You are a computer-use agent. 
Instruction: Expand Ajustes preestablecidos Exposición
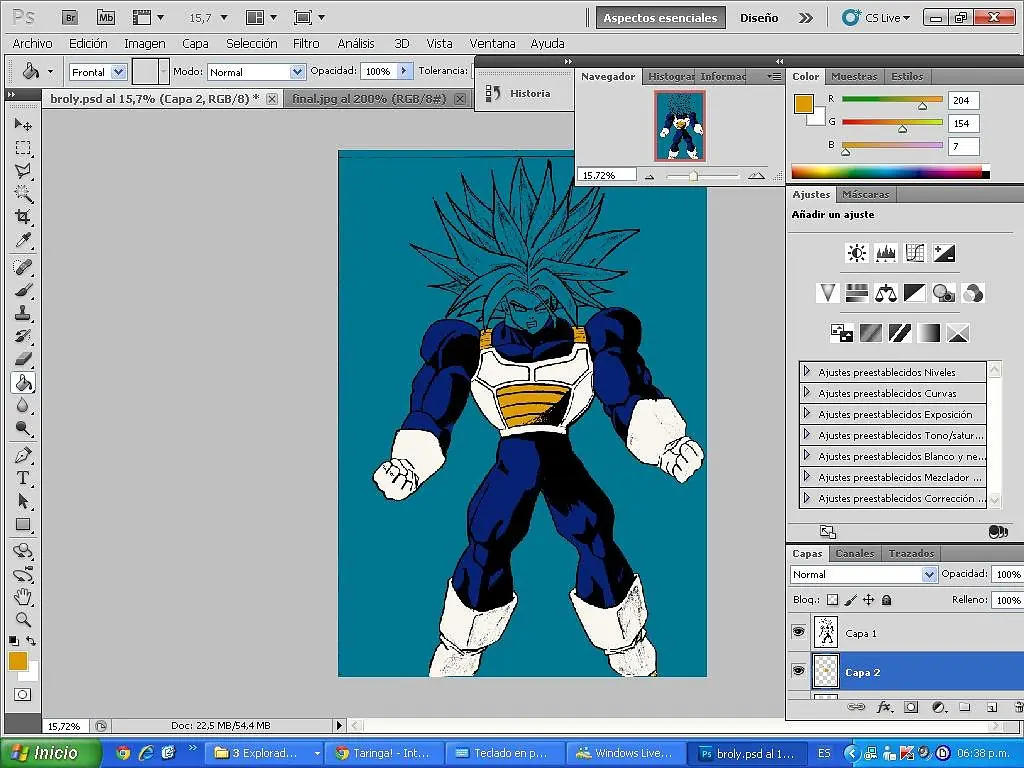coord(807,413)
